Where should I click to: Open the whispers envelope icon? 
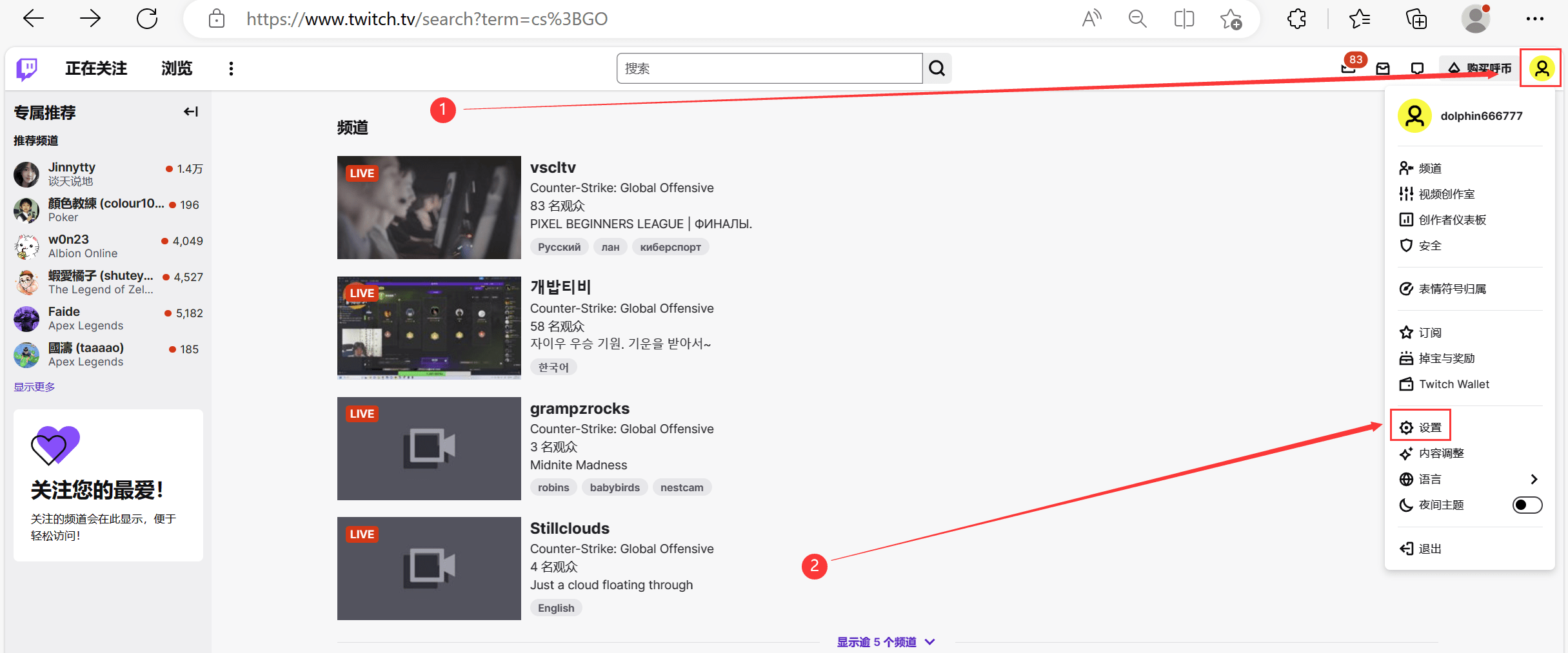pyautogui.click(x=1382, y=68)
